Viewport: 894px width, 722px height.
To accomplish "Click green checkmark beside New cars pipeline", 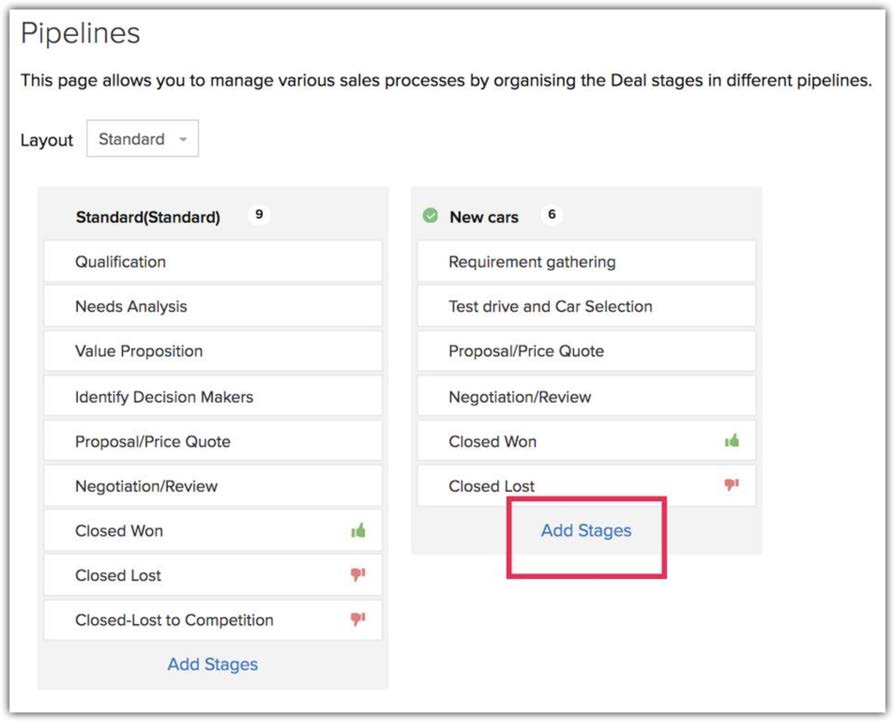I will point(430,216).
